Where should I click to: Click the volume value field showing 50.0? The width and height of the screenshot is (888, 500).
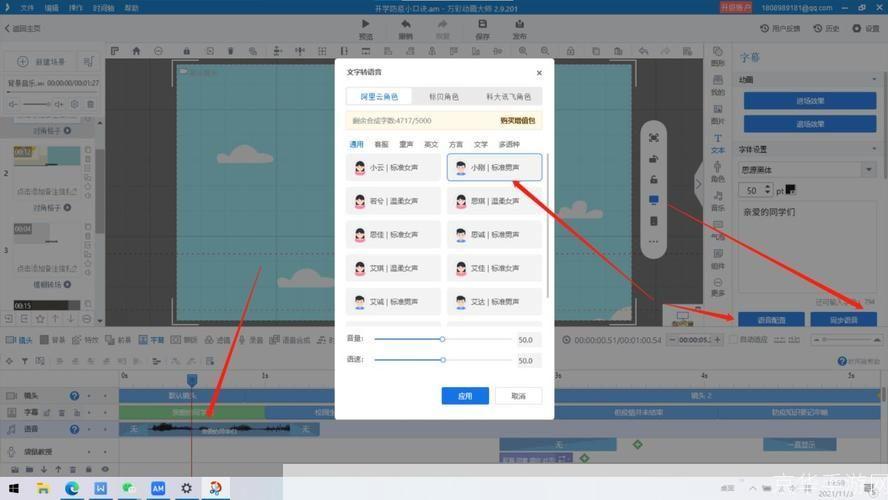[528, 340]
